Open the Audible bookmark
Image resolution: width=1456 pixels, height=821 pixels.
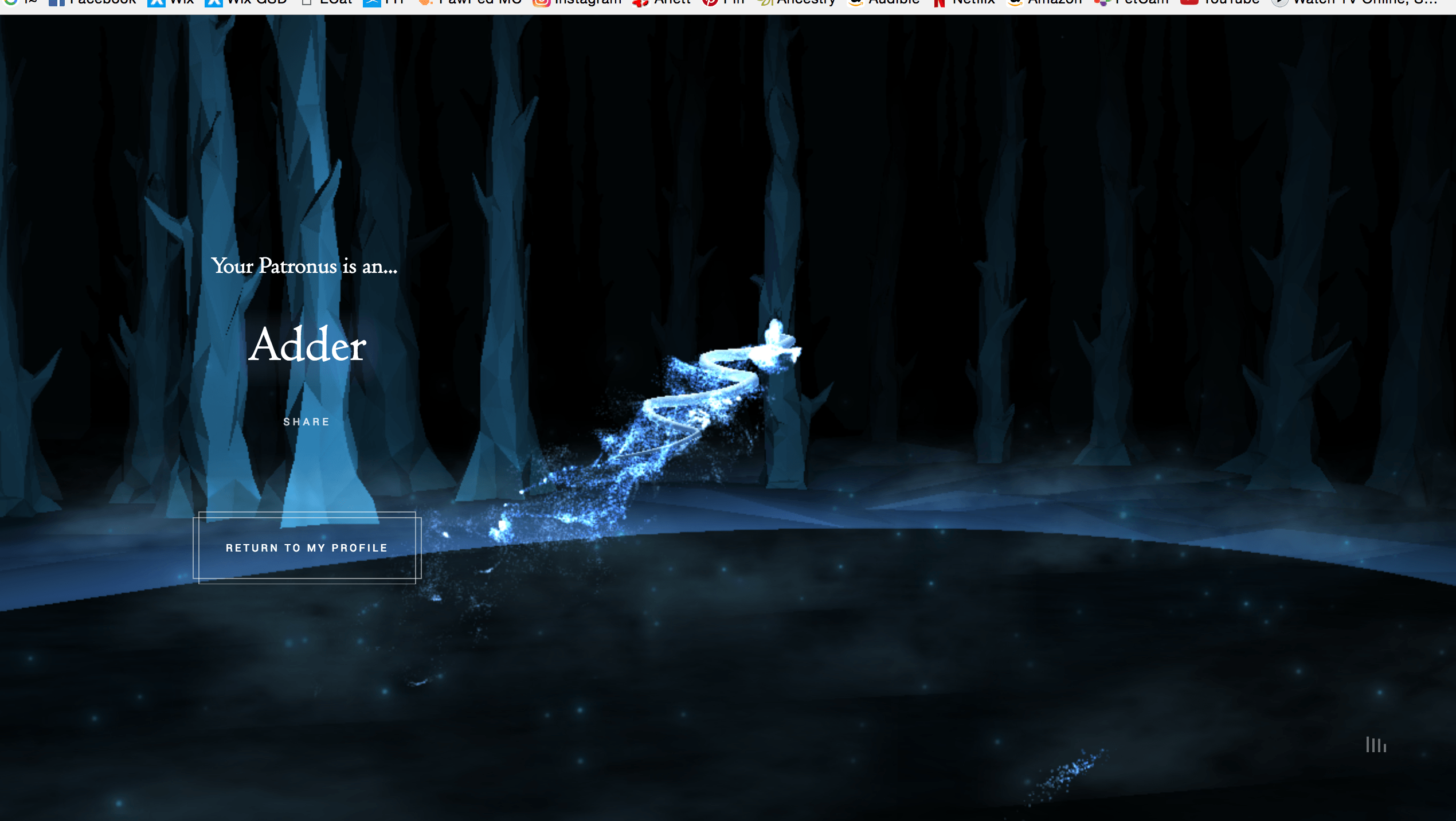pos(884,3)
